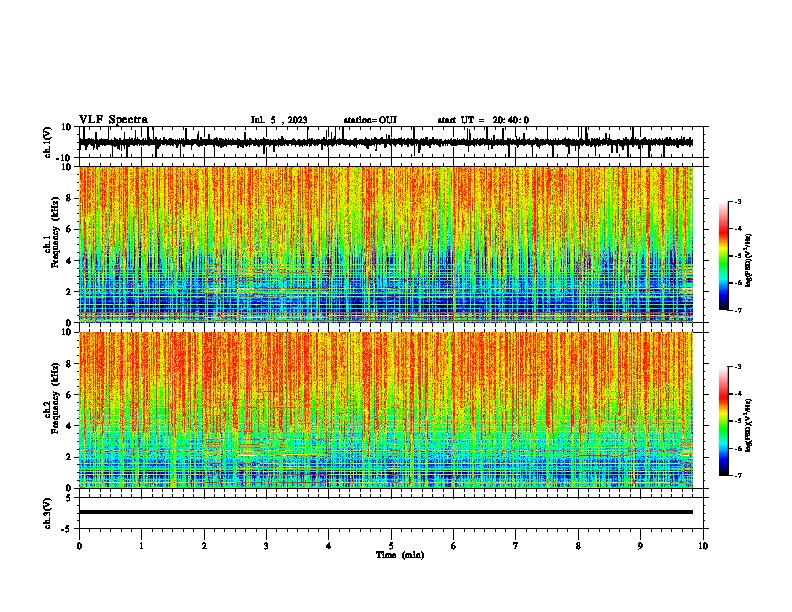
Task: Click time axis tick label "0"
Action: [x=79, y=546]
